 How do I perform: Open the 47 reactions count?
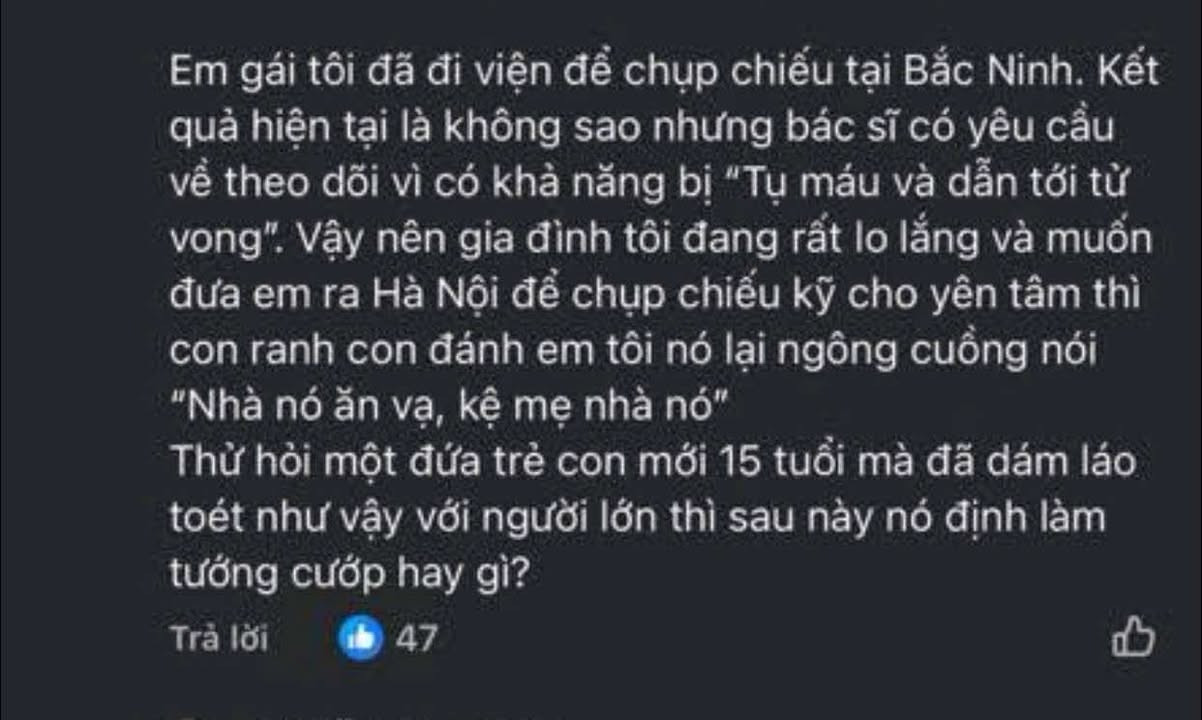coord(416,638)
